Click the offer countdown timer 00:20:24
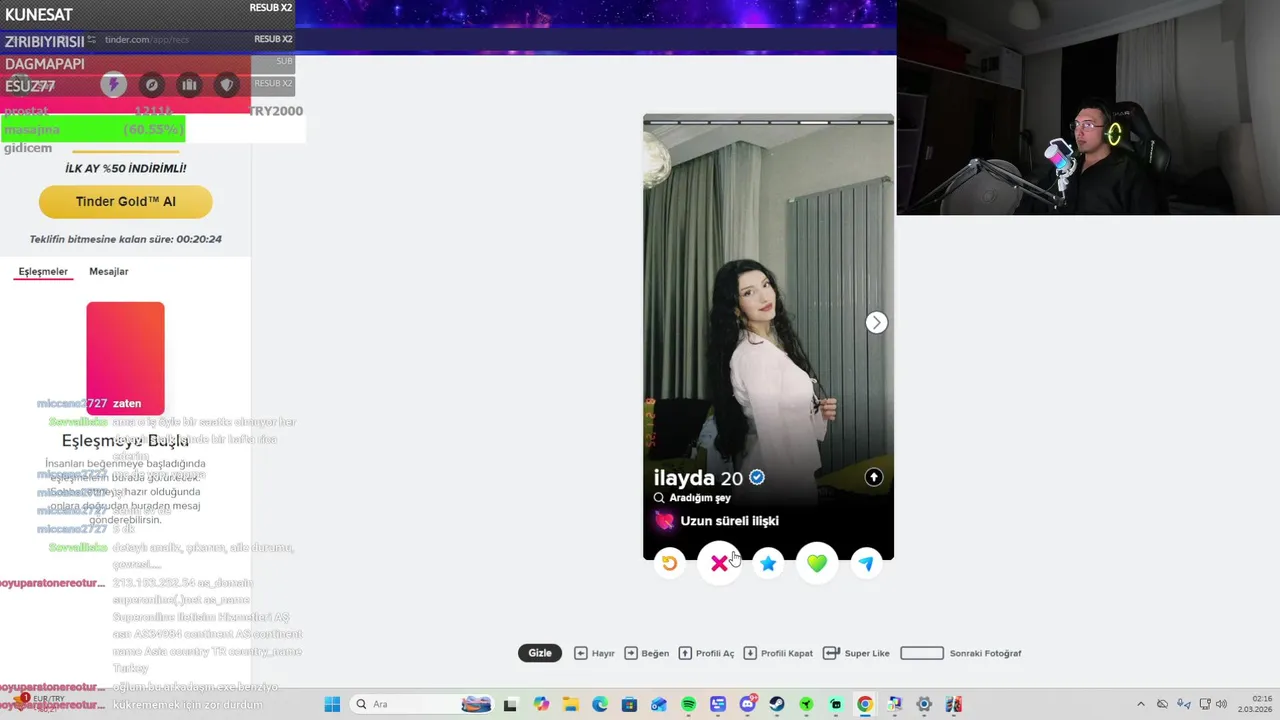Screen dimensions: 1280x720 [x=199, y=239]
